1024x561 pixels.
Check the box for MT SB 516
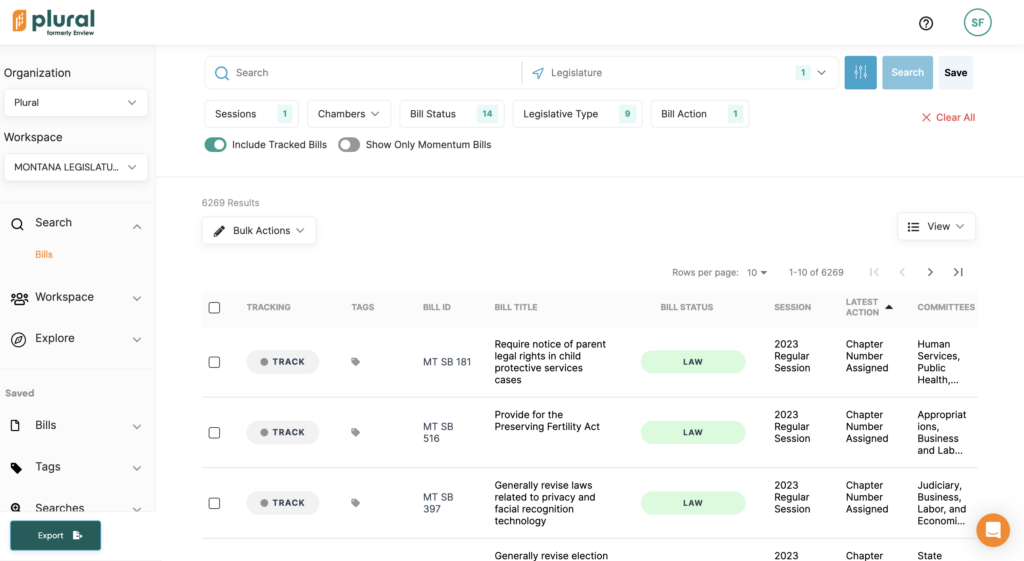(214, 433)
